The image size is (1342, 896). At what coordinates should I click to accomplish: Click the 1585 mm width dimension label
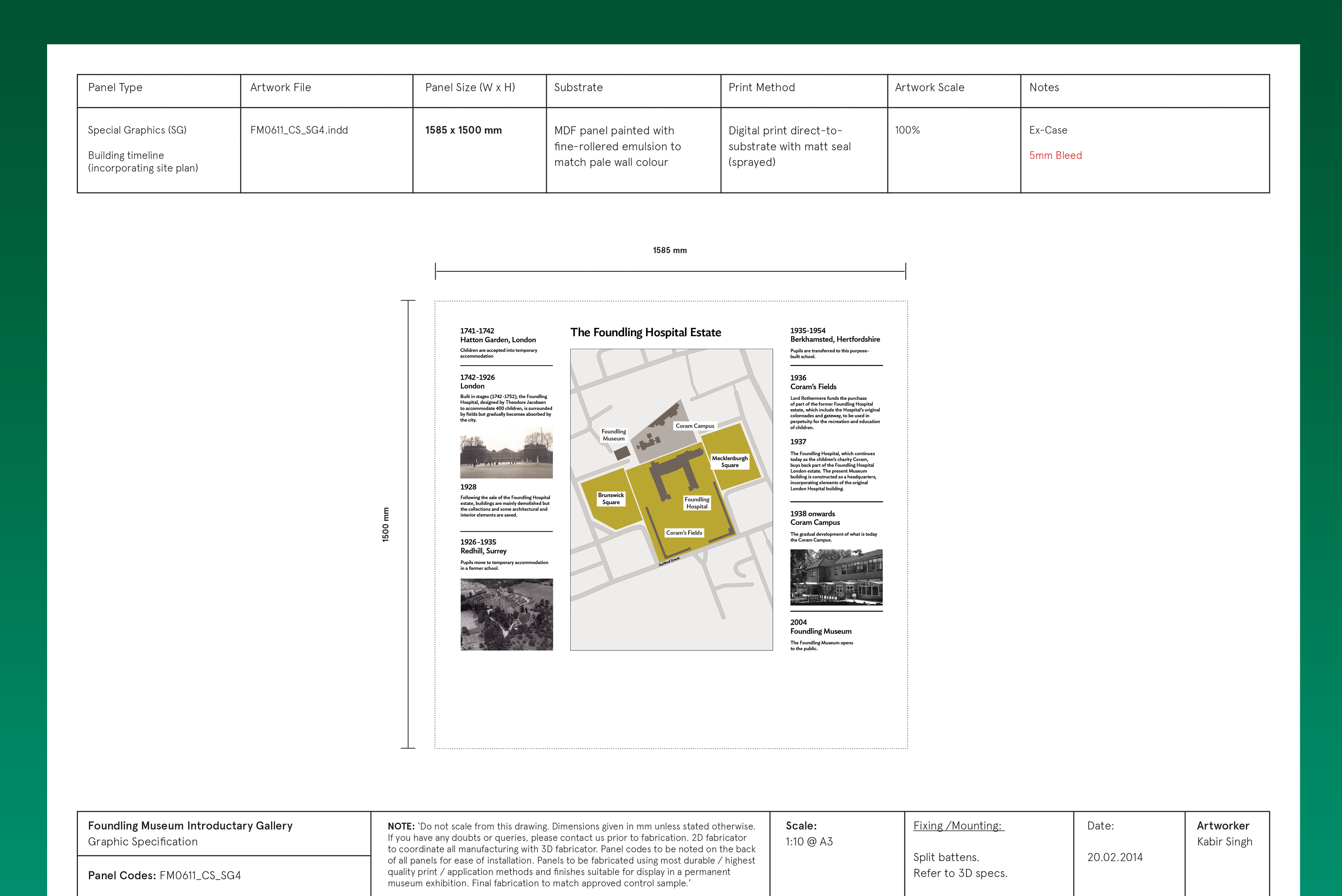click(670, 250)
